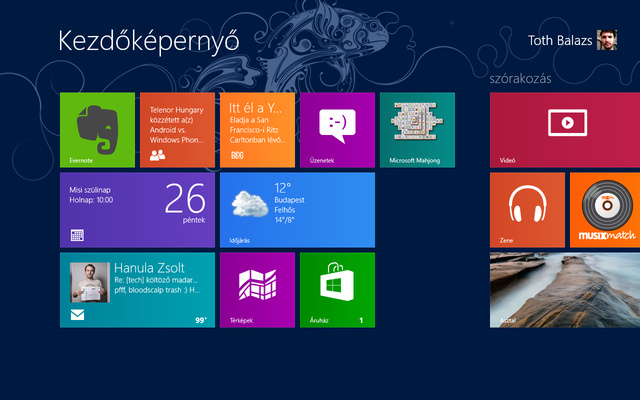Click Hanula Zsolt's photo in mail tile

click(90, 282)
